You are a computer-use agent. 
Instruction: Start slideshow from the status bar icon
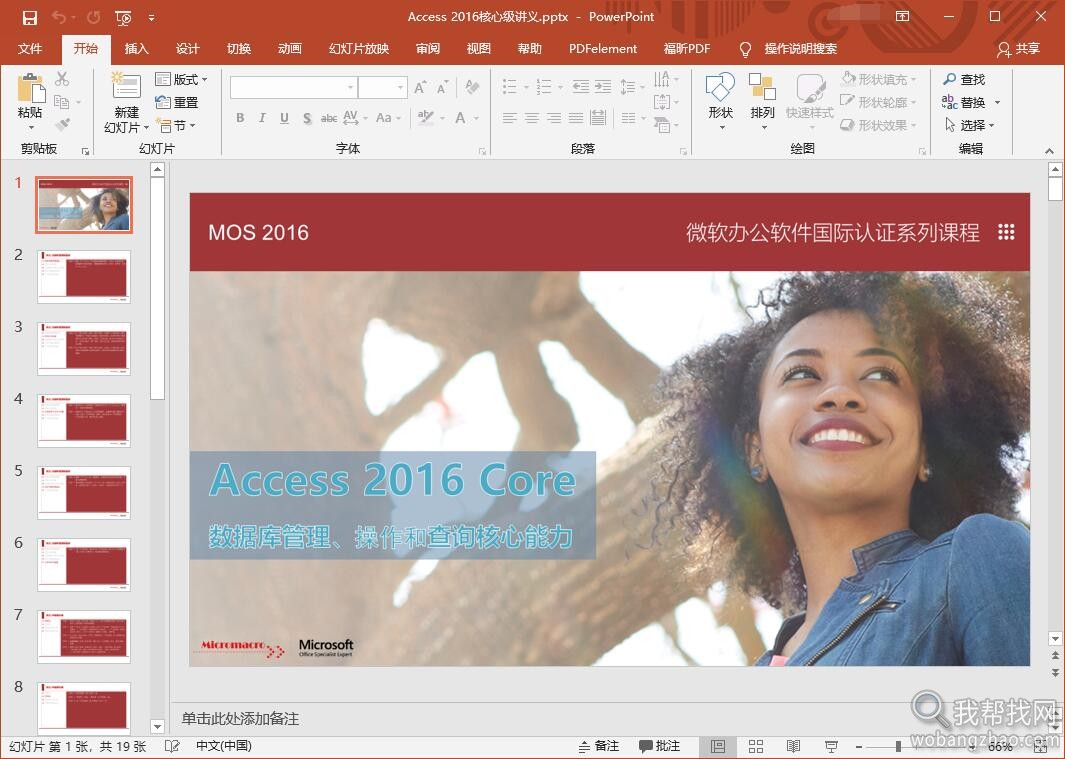pos(831,747)
